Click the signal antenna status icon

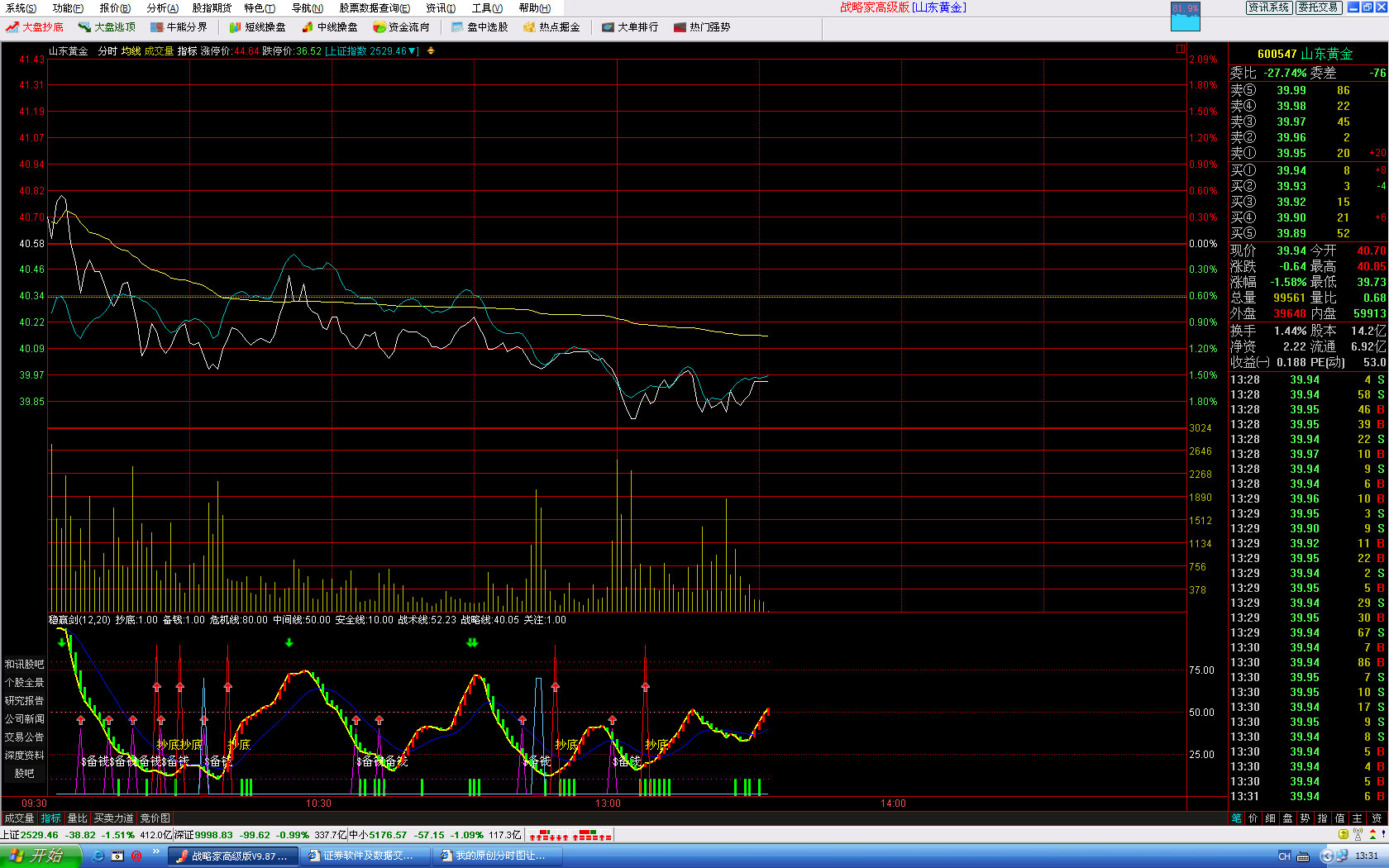(x=1358, y=835)
